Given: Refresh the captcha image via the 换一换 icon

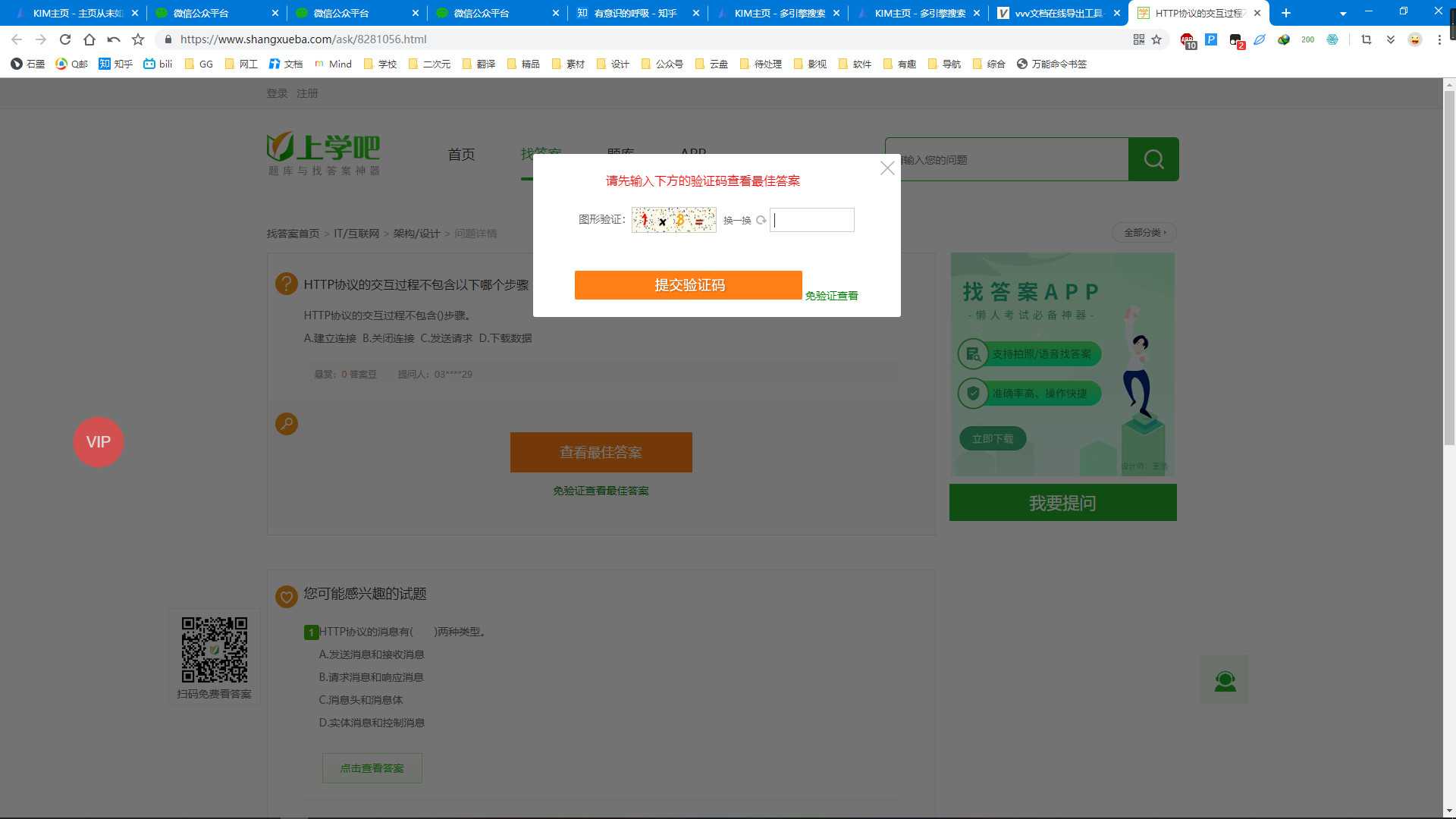Looking at the screenshot, I should 761,221.
